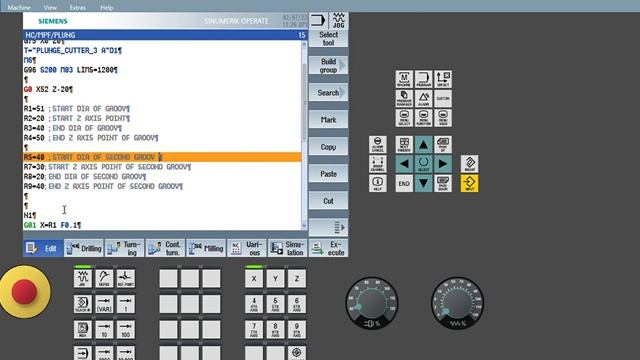Click the CUSTOM key
The height and width of the screenshot is (360, 640).
pyautogui.click(x=443, y=99)
